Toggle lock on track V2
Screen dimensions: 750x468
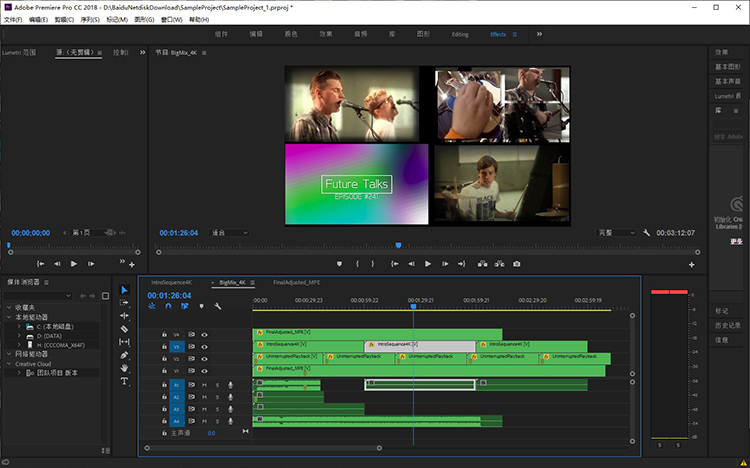[164, 358]
